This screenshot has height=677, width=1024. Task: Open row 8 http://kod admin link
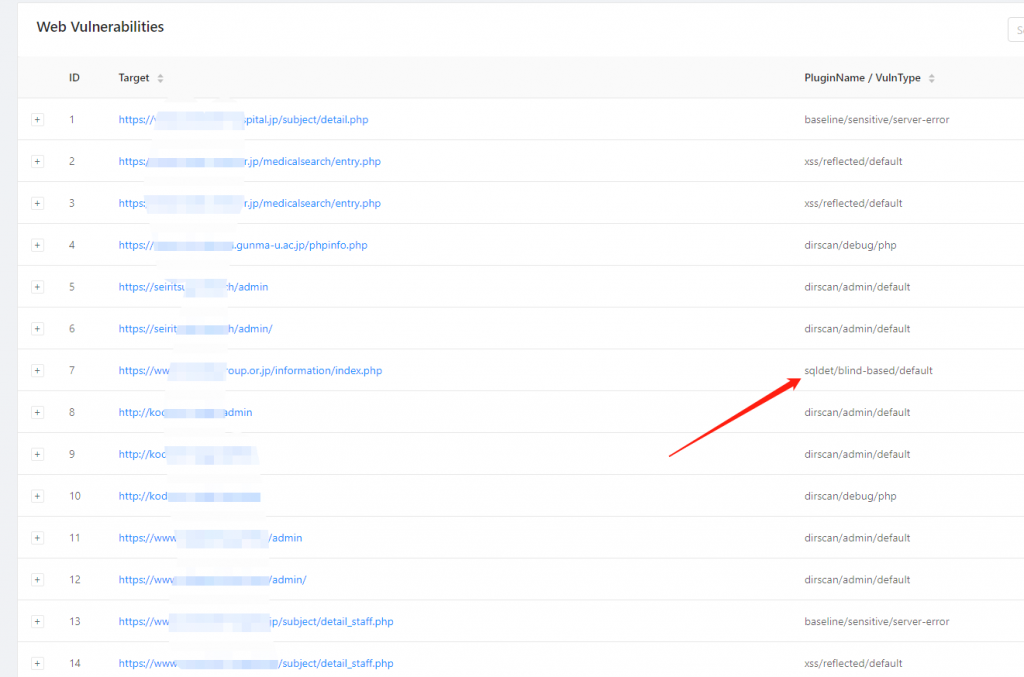(185, 412)
